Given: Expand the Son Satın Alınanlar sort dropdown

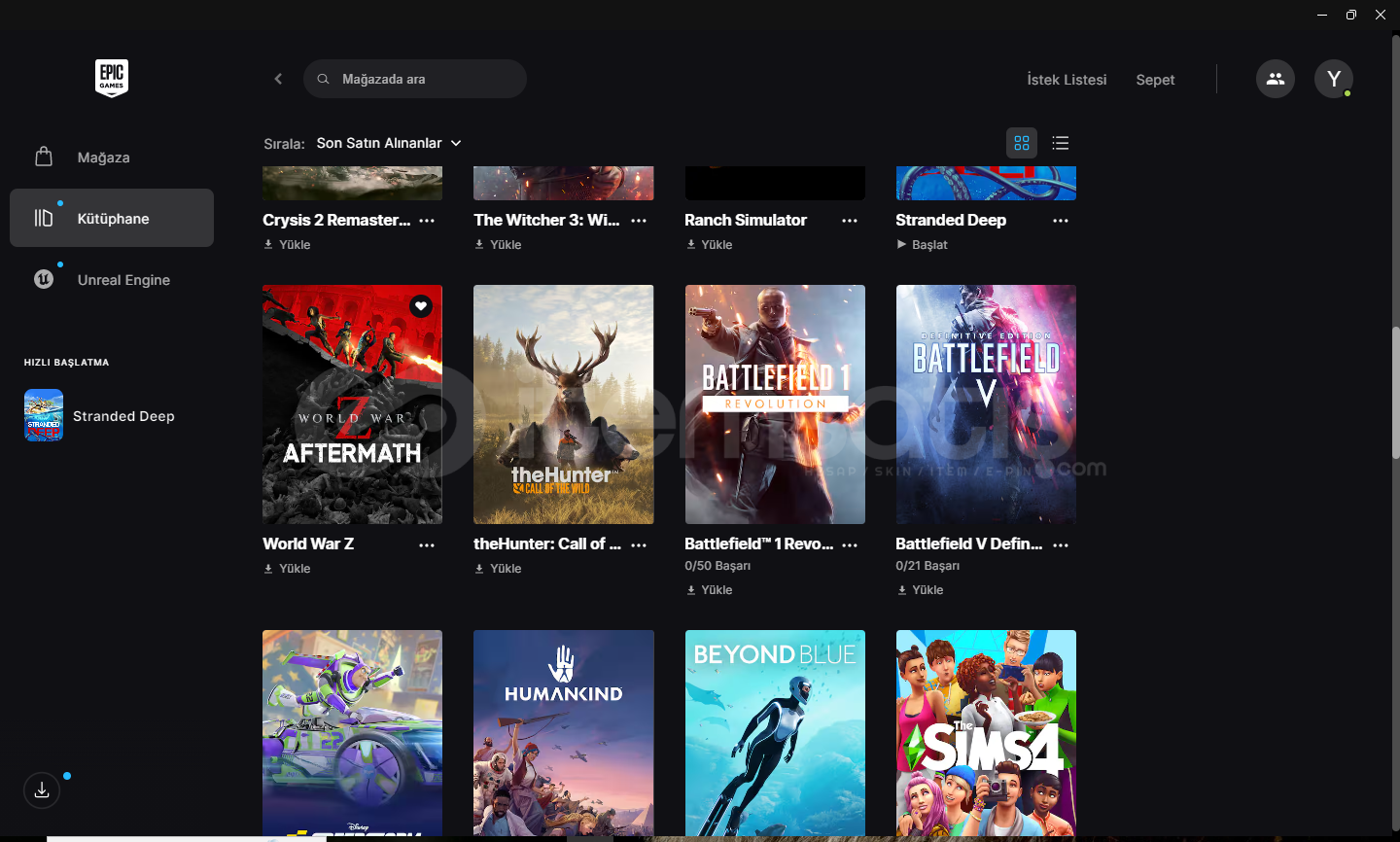Looking at the screenshot, I should 389,143.
